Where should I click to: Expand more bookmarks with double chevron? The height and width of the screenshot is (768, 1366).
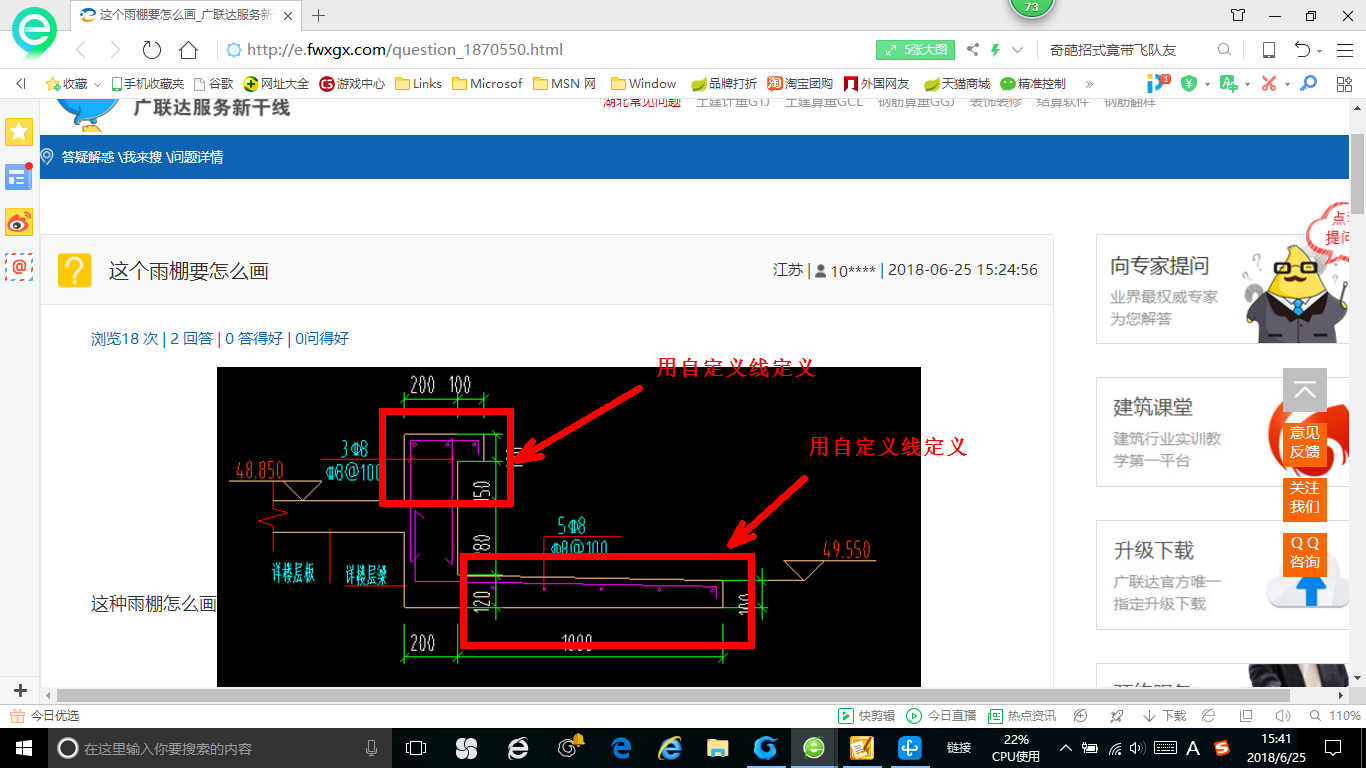1089,84
